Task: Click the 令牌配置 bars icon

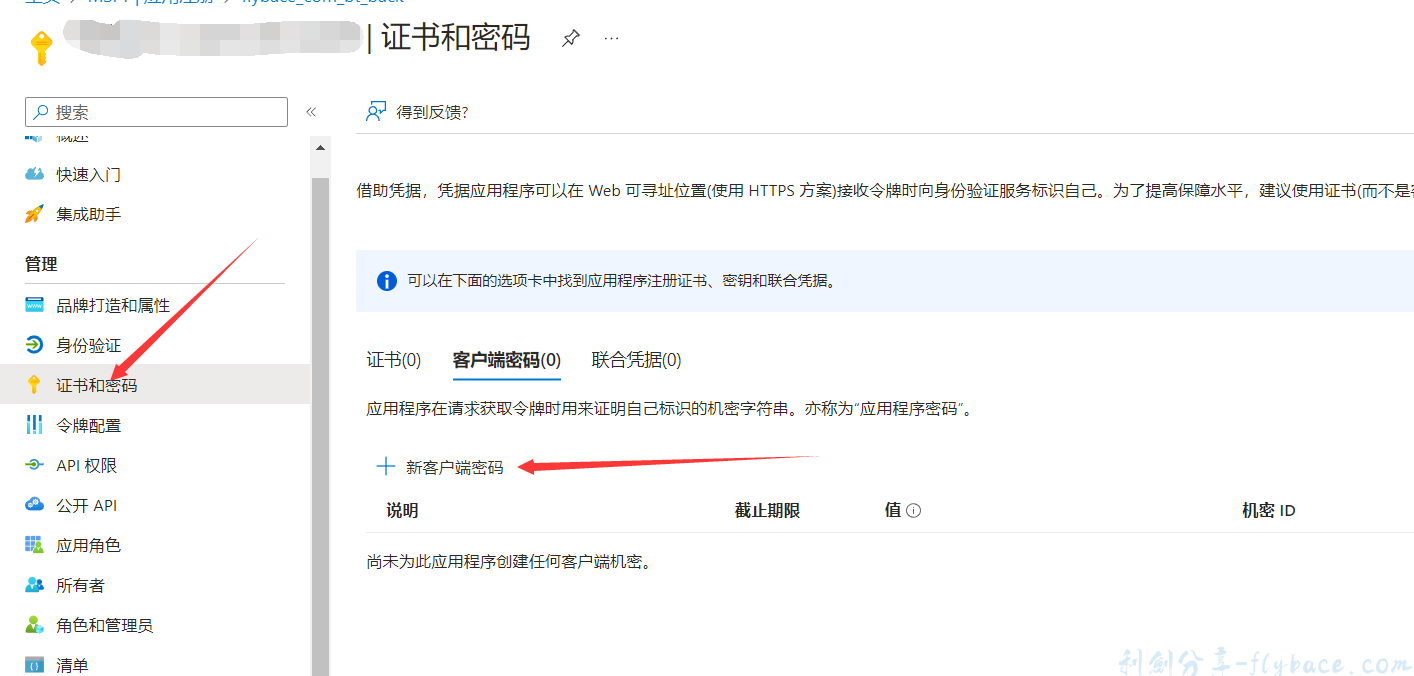Action: point(35,425)
